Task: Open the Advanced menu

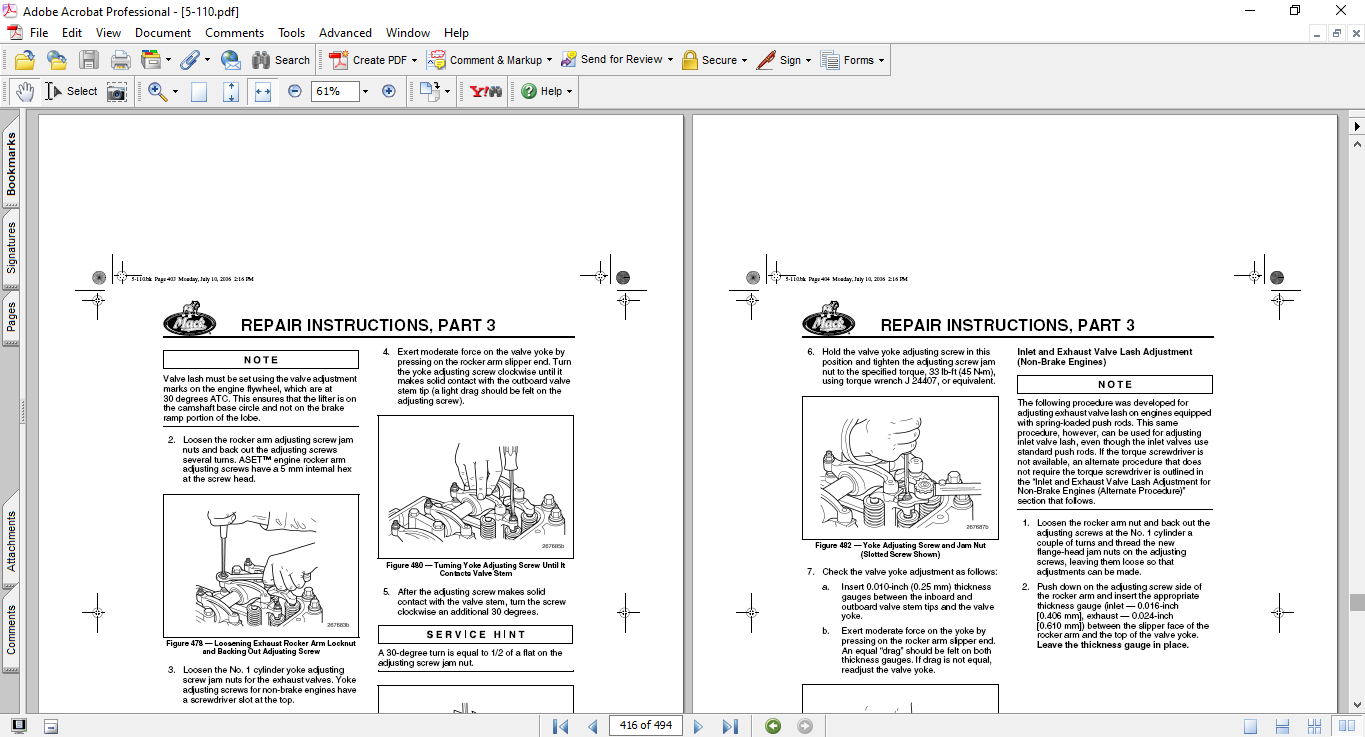Action: pyautogui.click(x=345, y=33)
